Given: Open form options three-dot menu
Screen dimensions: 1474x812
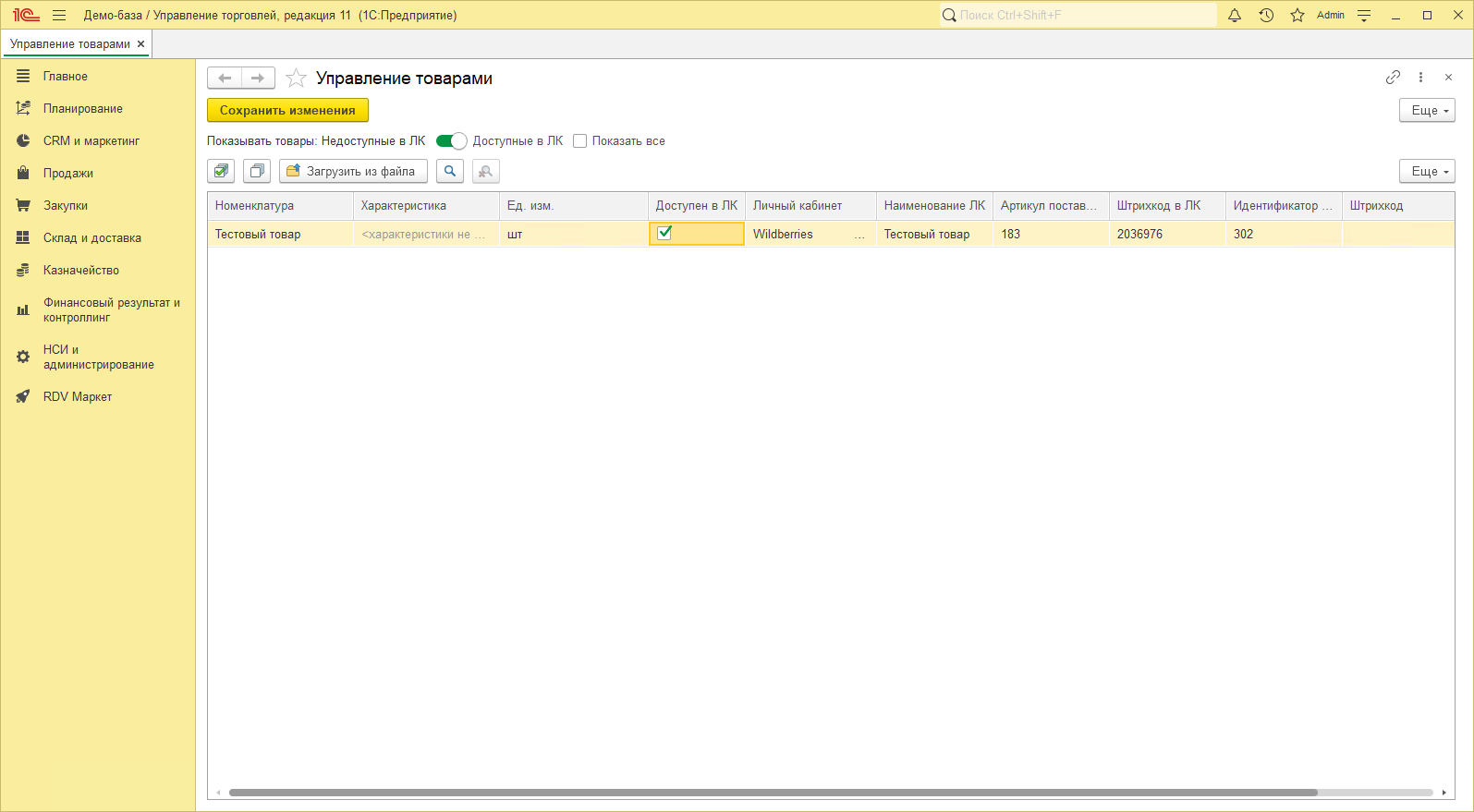Looking at the screenshot, I should (x=1420, y=78).
